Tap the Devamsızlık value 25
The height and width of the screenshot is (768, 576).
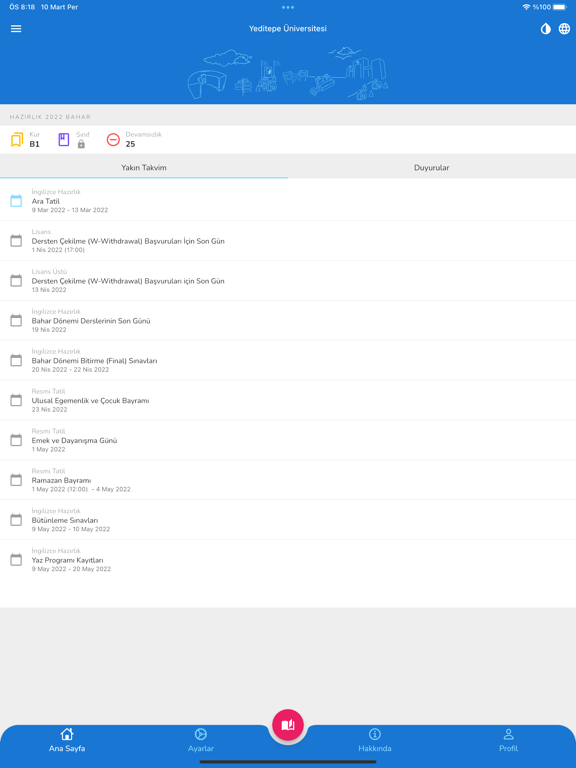pyautogui.click(x=130, y=144)
